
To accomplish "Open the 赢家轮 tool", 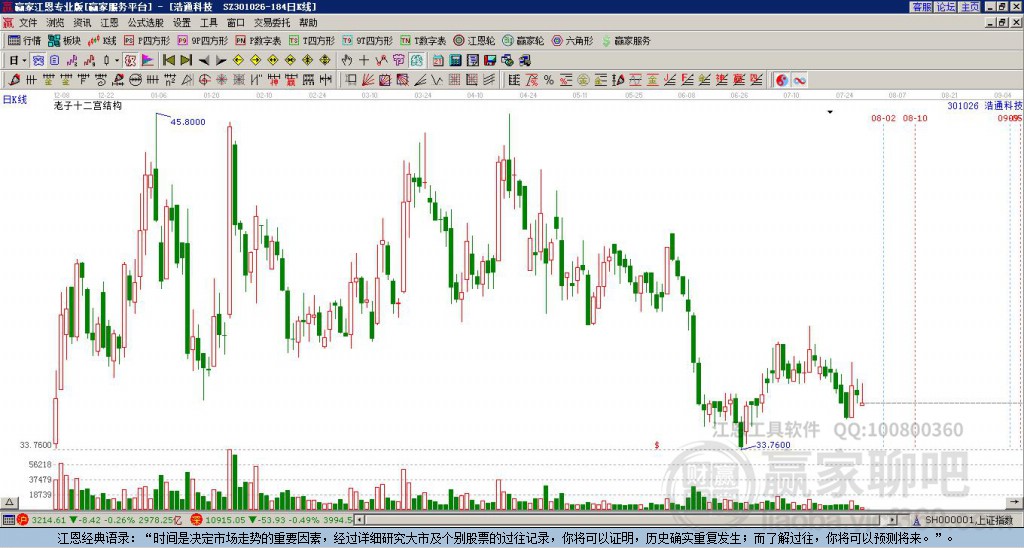I will [x=523, y=40].
